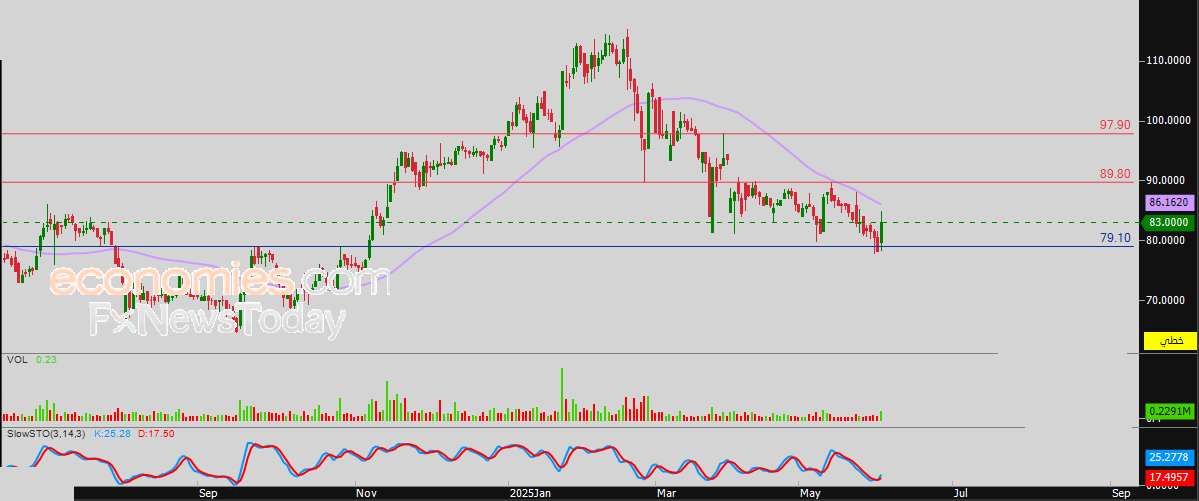Screen dimensions: 1199x501
Task: Click the 100.0000 price axis label
Action: click(1169, 121)
